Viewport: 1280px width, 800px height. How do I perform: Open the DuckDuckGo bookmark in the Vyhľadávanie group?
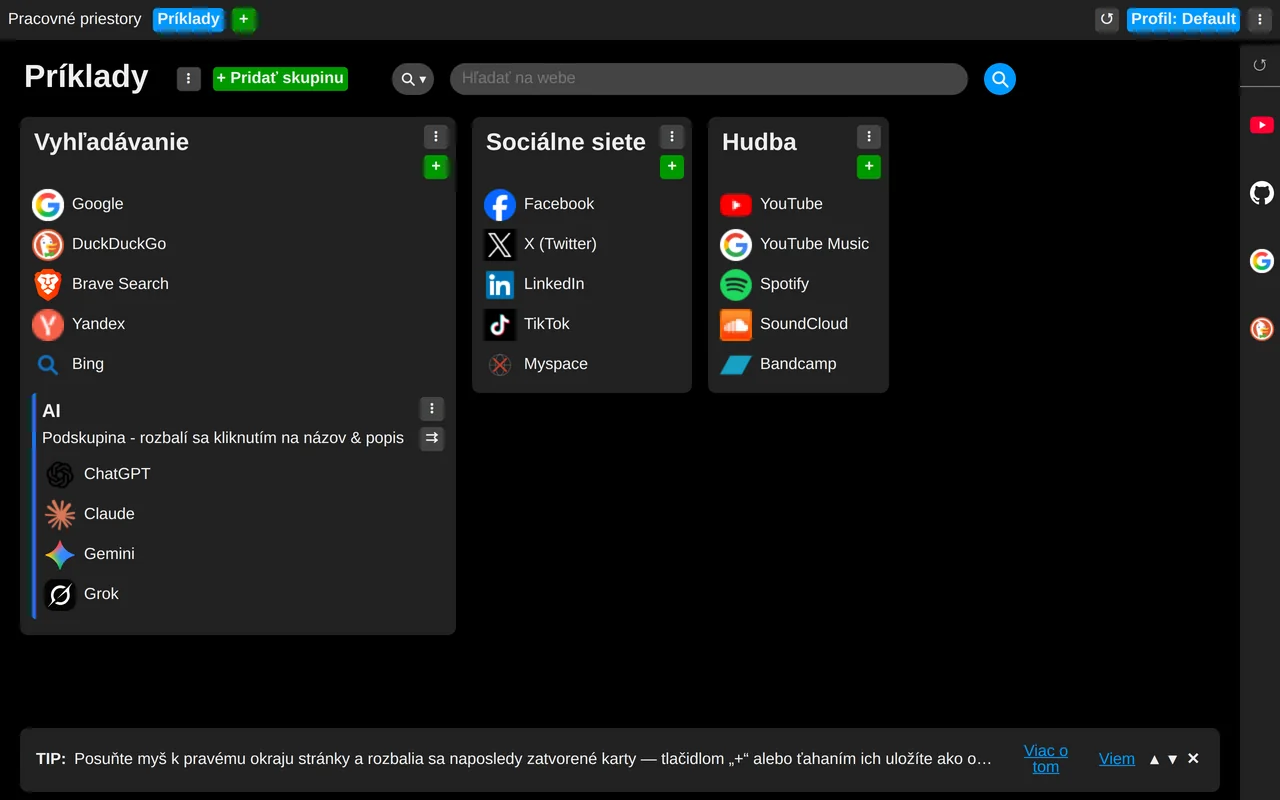[x=99, y=244]
